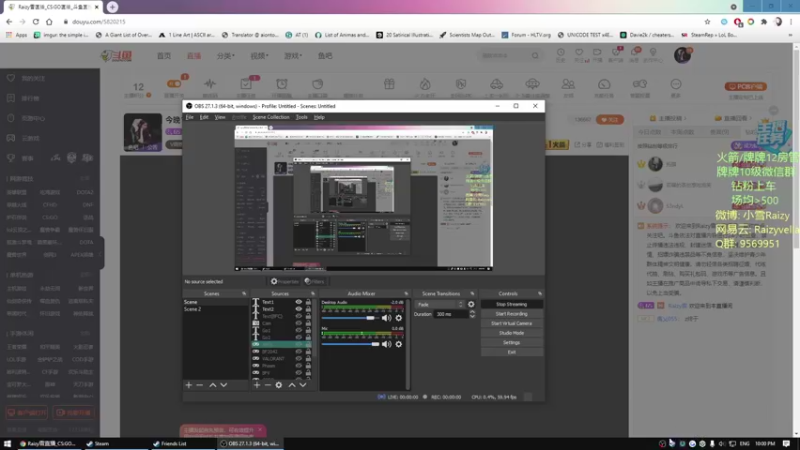The width and height of the screenshot is (800, 450).
Task: Reload the browser page
Action: click(36, 22)
